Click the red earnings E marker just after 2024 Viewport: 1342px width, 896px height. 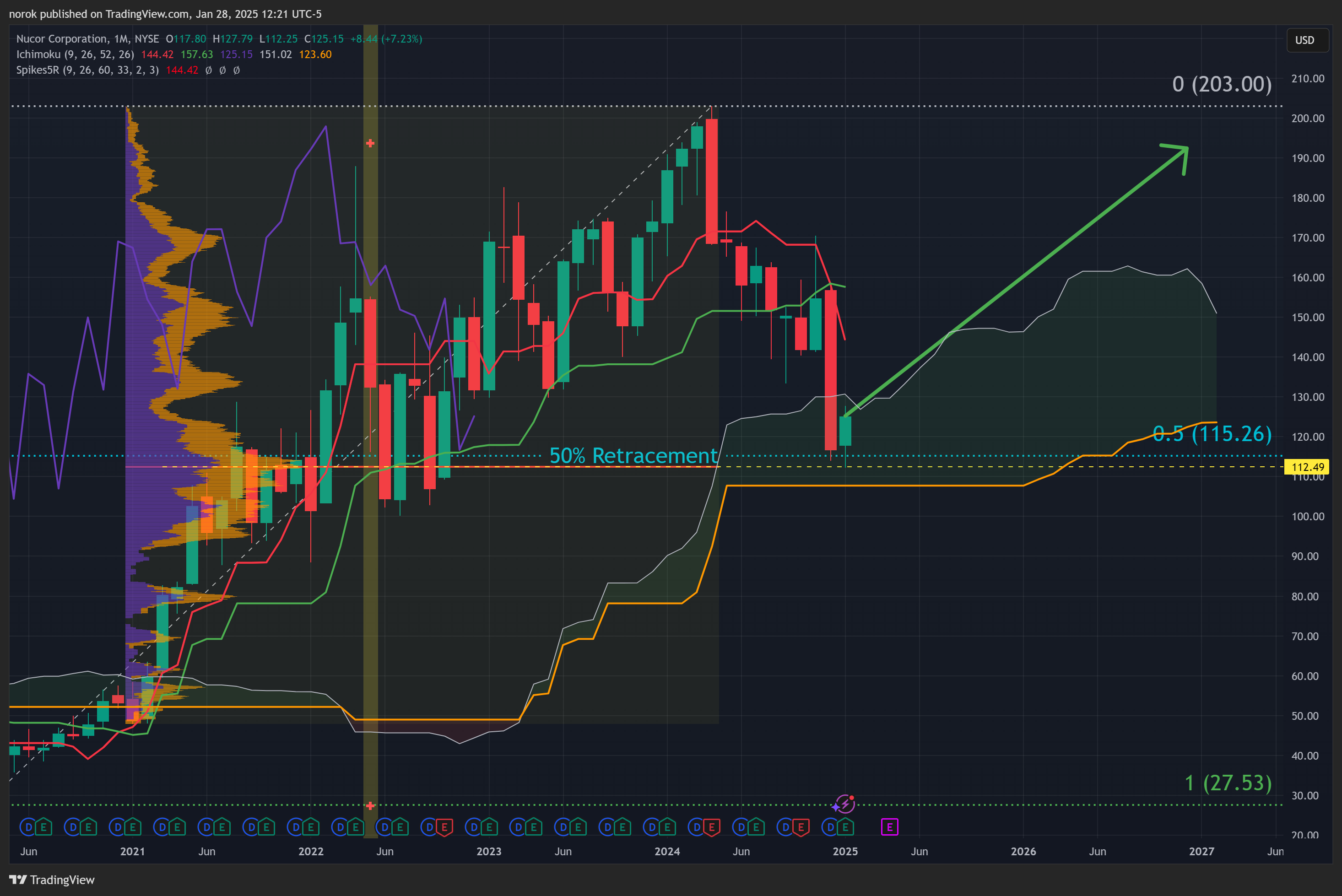click(712, 827)
